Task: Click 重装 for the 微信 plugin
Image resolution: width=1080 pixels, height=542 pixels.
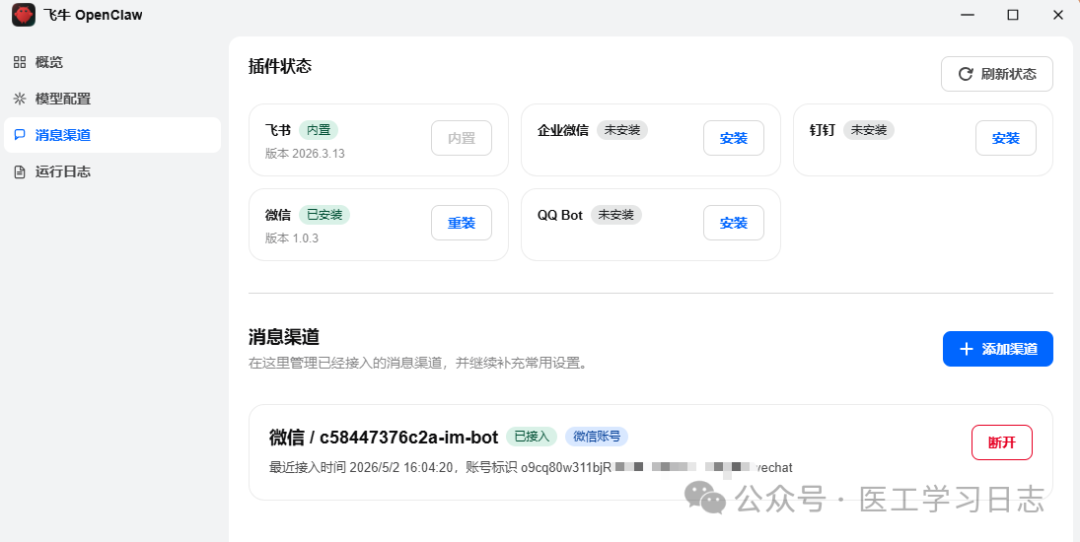Action: pos(461,222)
